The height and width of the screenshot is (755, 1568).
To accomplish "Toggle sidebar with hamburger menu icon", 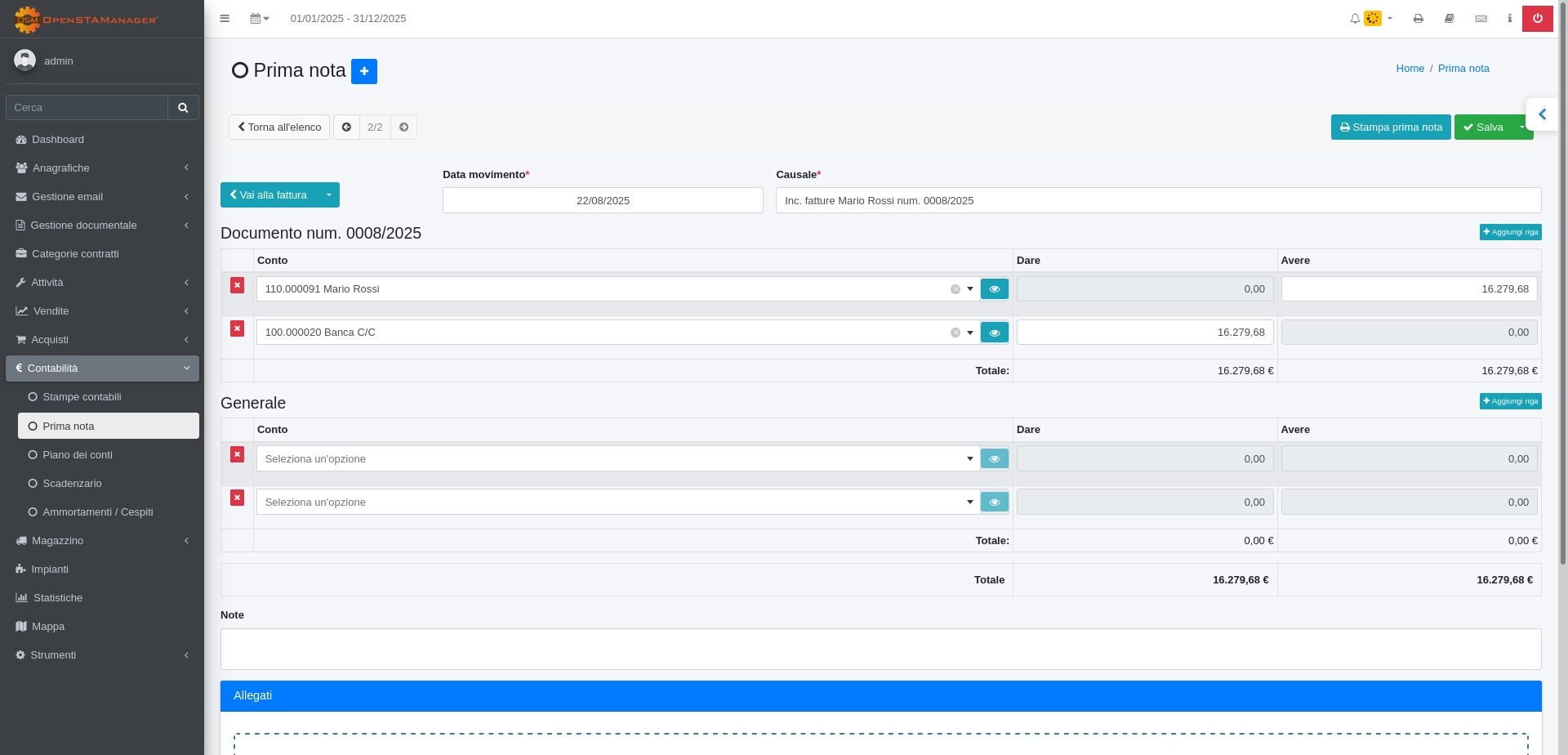I will [225, 18].
